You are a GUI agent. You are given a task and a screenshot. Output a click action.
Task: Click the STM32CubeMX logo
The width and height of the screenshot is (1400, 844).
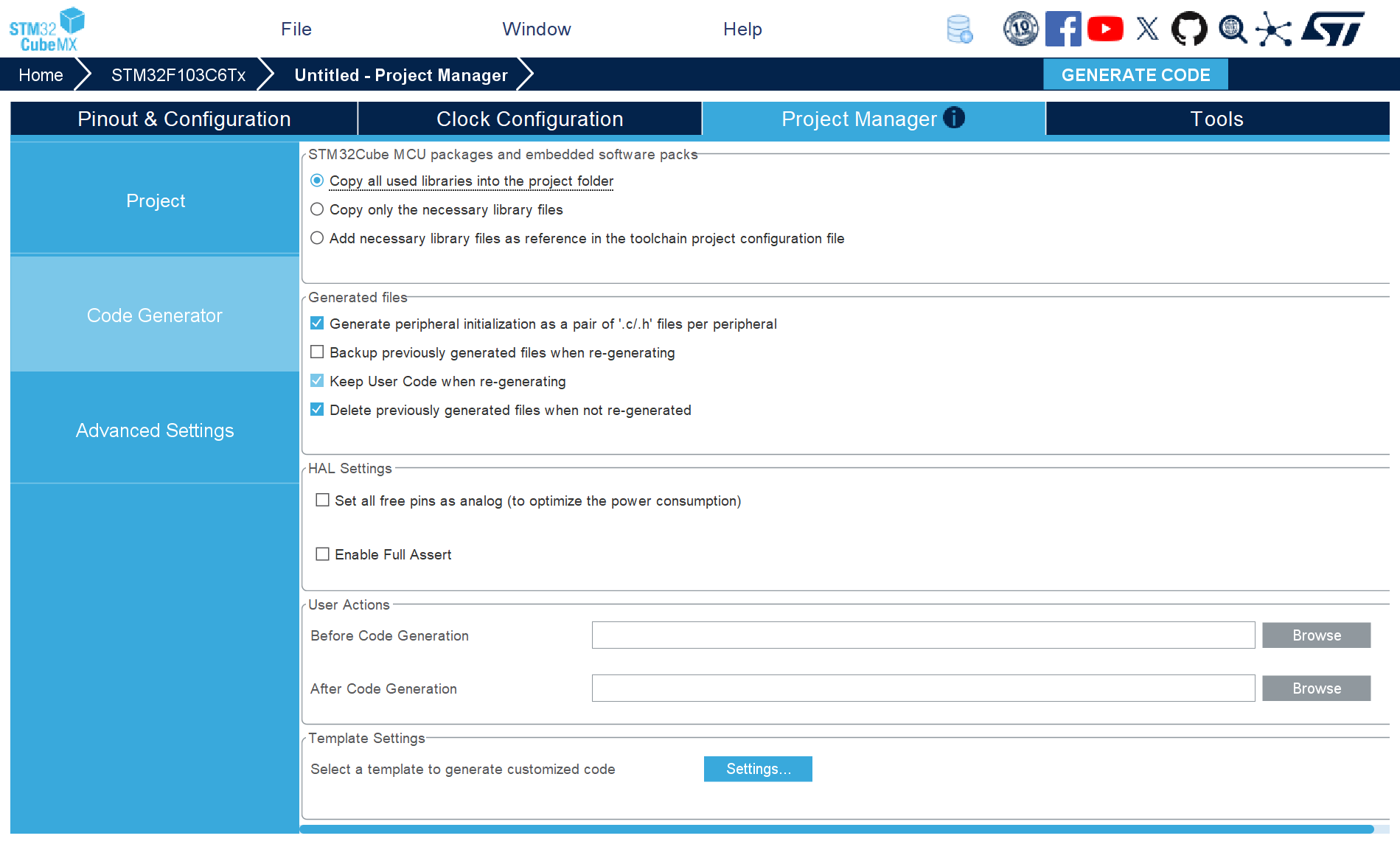pos(46,29)
